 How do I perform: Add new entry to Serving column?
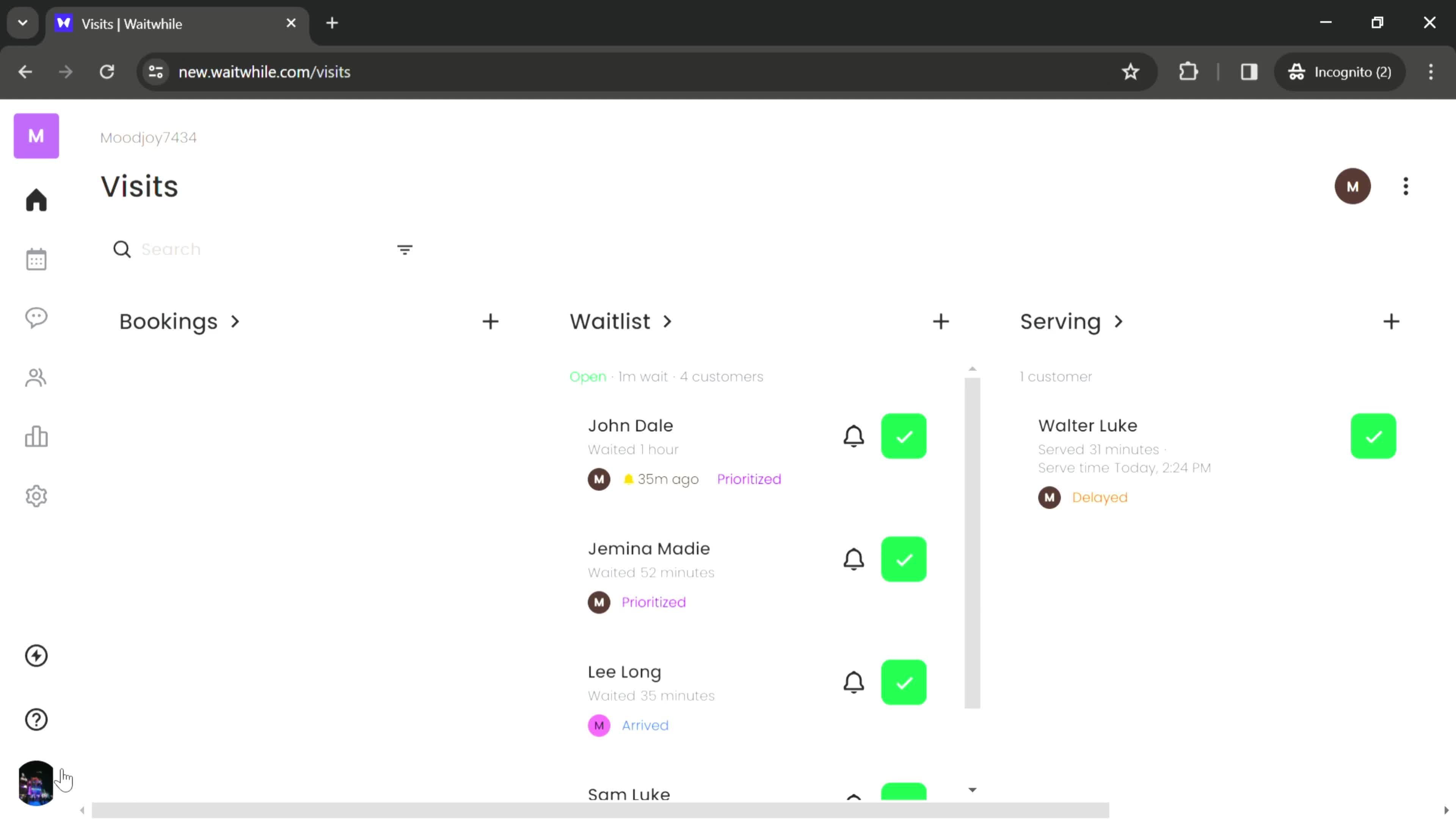pyautogui.click(x=1391, y=321)
